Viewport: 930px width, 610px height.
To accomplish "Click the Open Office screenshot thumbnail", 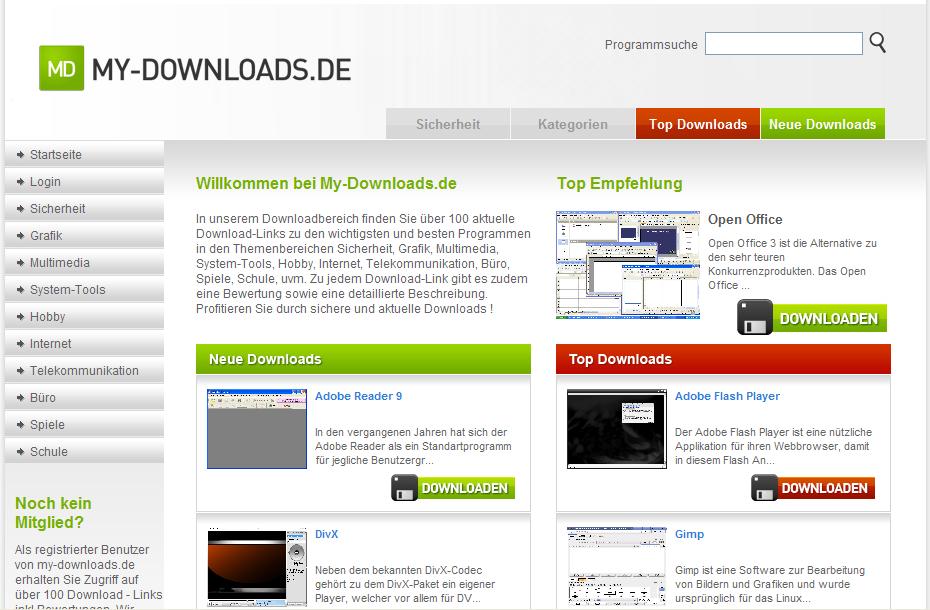I will (627, 264).
